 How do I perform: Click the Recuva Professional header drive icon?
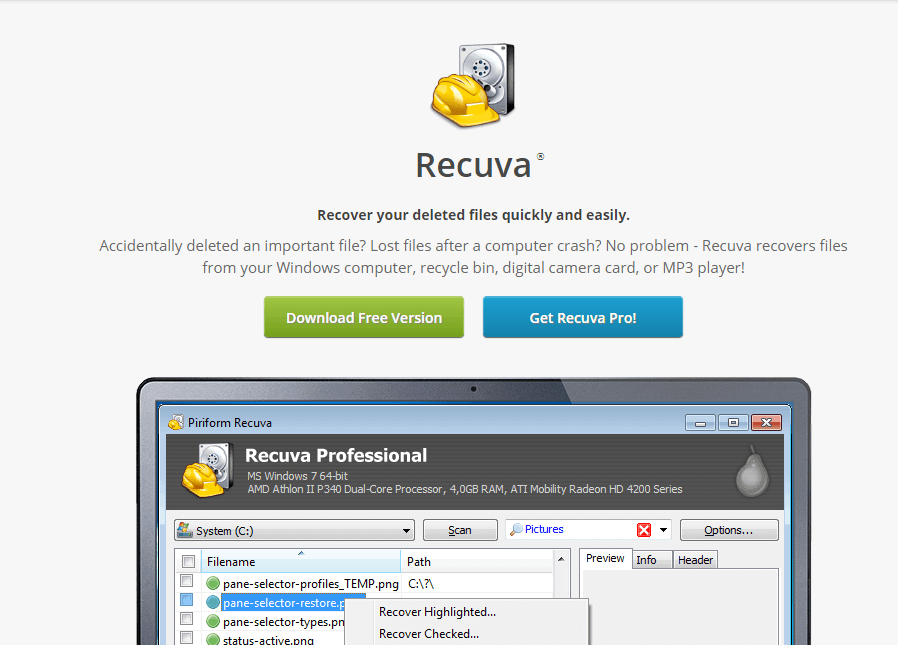point(208,469)
